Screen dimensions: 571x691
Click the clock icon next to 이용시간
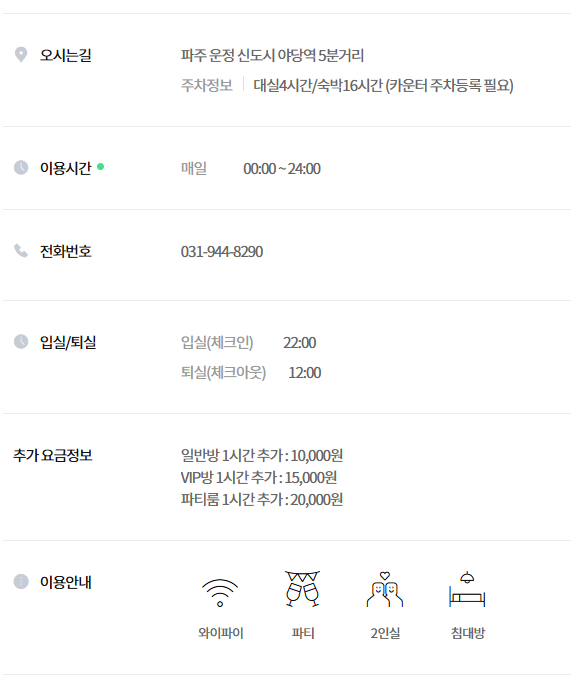[21, 167]
